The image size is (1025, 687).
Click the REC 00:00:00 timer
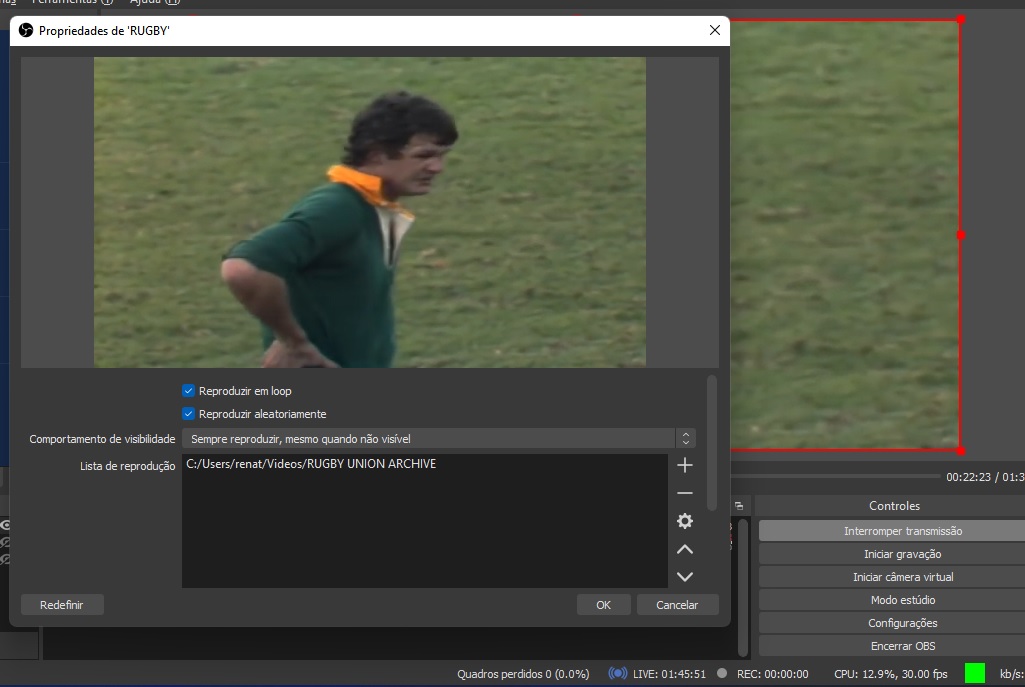(x=773, y=674)
